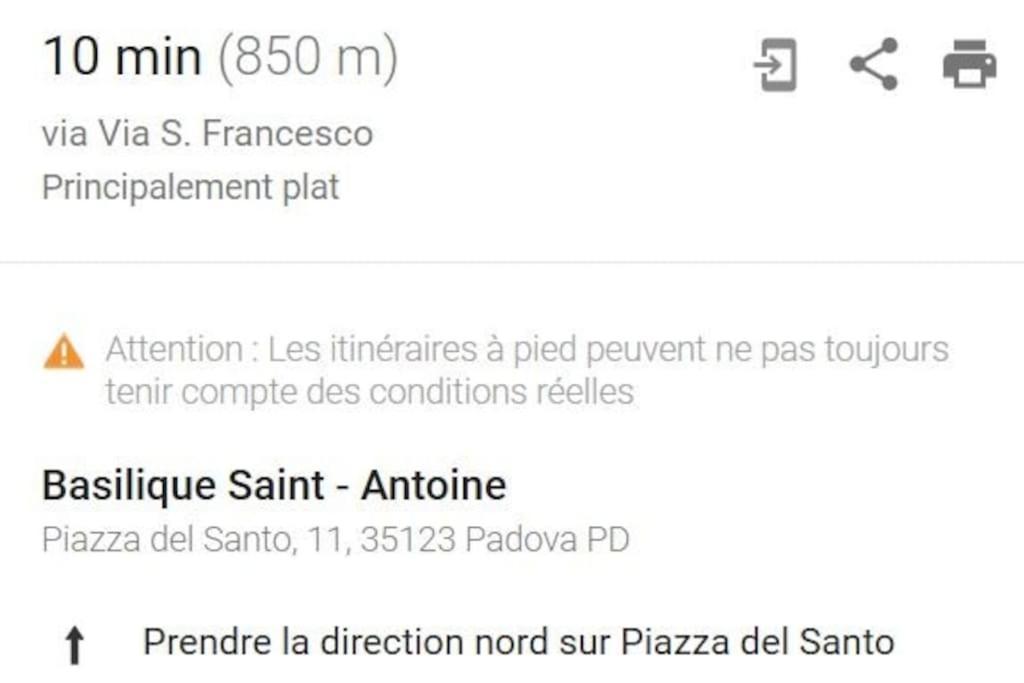Select step Prendre la direction nord
The height and width of the screenshot is (683, 1024).
519,642
